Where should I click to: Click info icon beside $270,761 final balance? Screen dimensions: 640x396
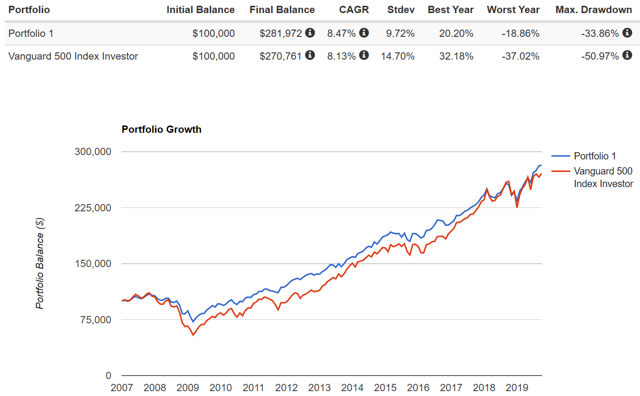tap(310, 55)
